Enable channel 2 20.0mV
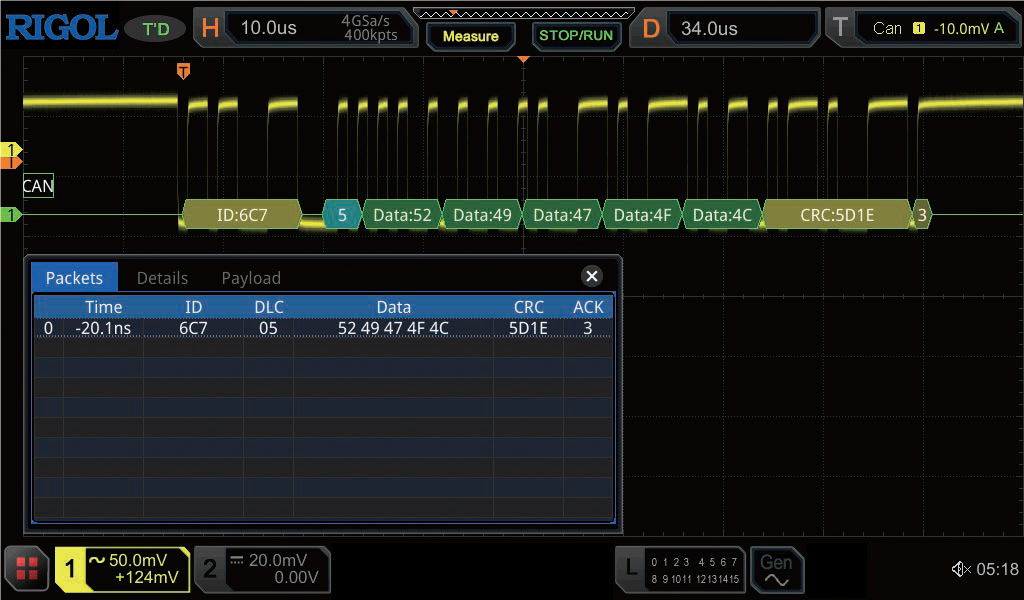The image size is (1024, 600). [x=262, y=569]
